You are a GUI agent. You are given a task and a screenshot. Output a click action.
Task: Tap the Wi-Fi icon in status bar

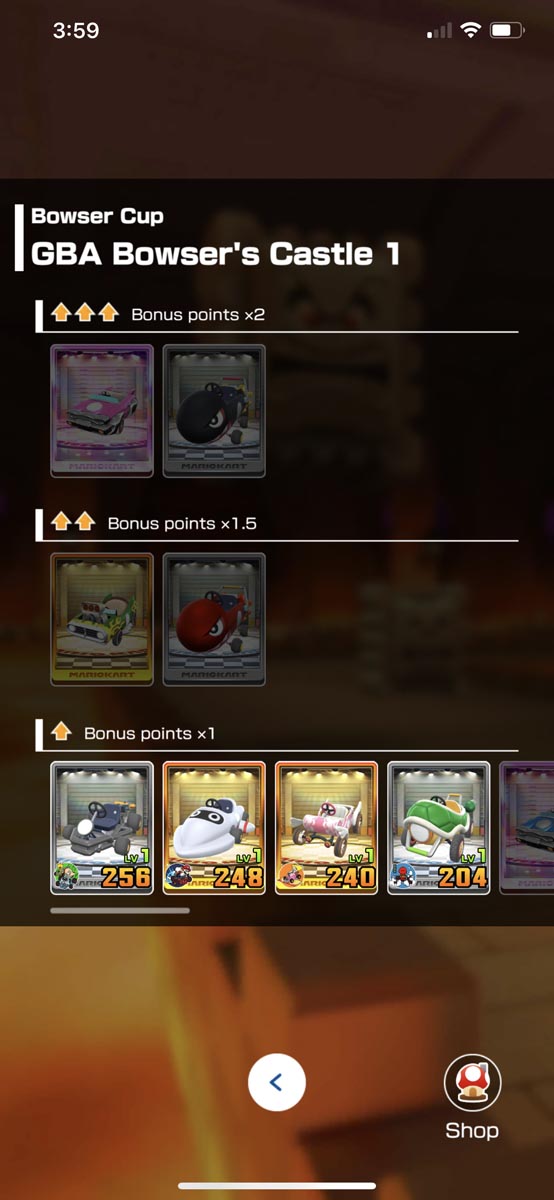[x=470, y=31]
